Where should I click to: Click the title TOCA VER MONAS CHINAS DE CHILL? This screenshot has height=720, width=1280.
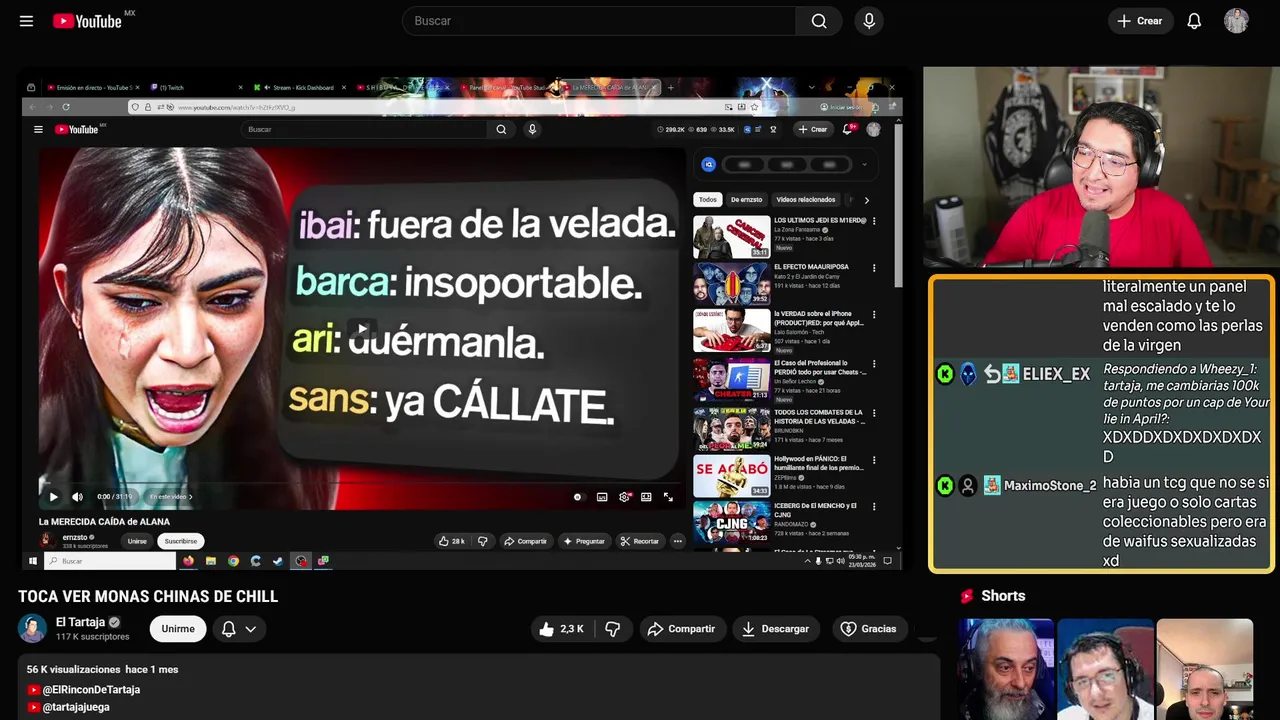pyautogui.click(x=148, y=597)
